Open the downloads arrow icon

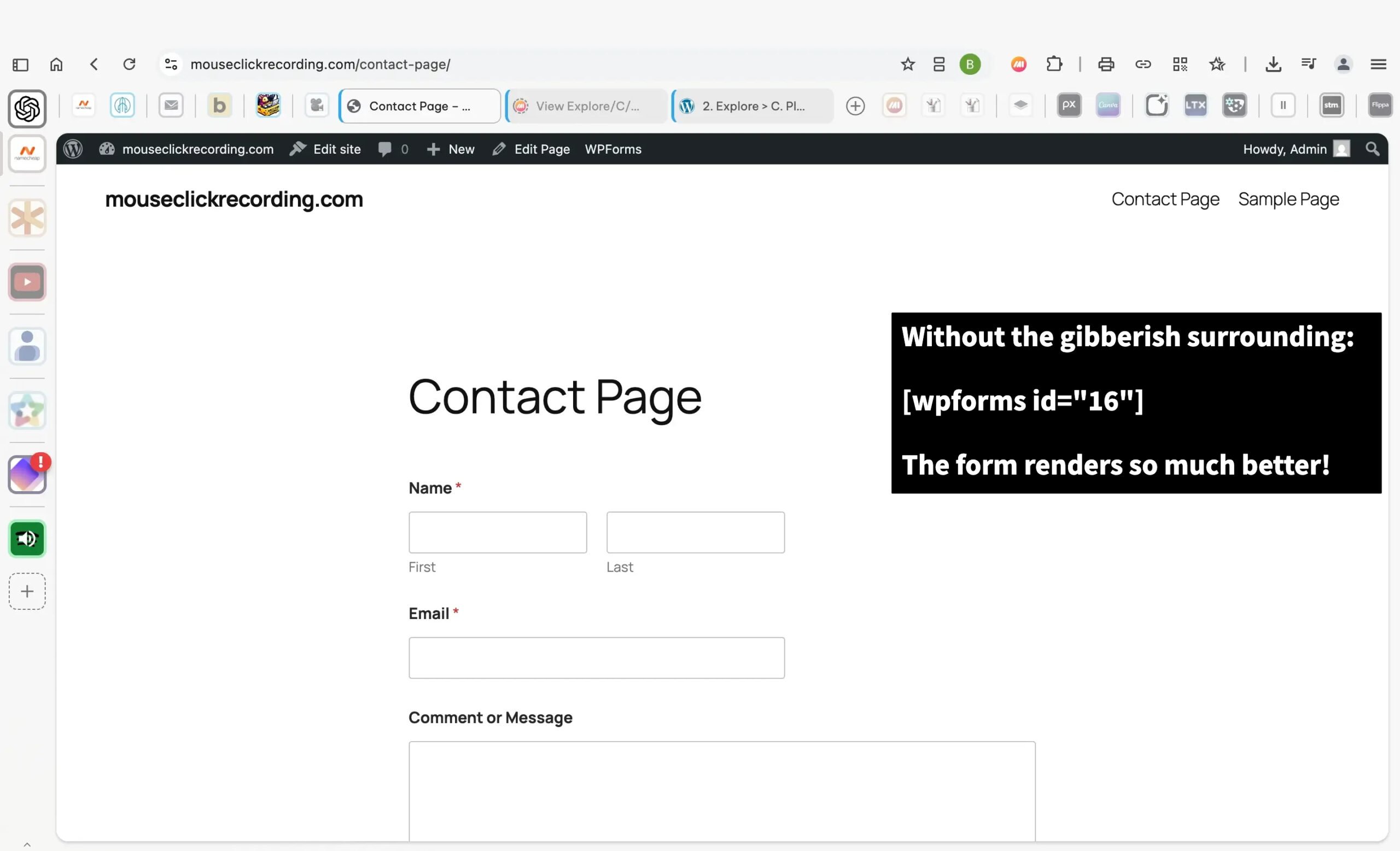[x=1273, y=64]
